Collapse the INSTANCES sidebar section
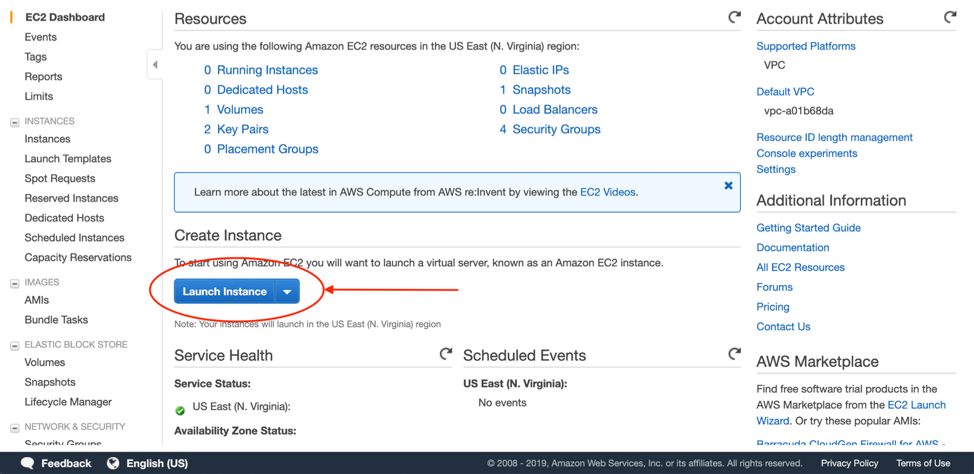This screenshot has width=974, height=474. [14, 122]
